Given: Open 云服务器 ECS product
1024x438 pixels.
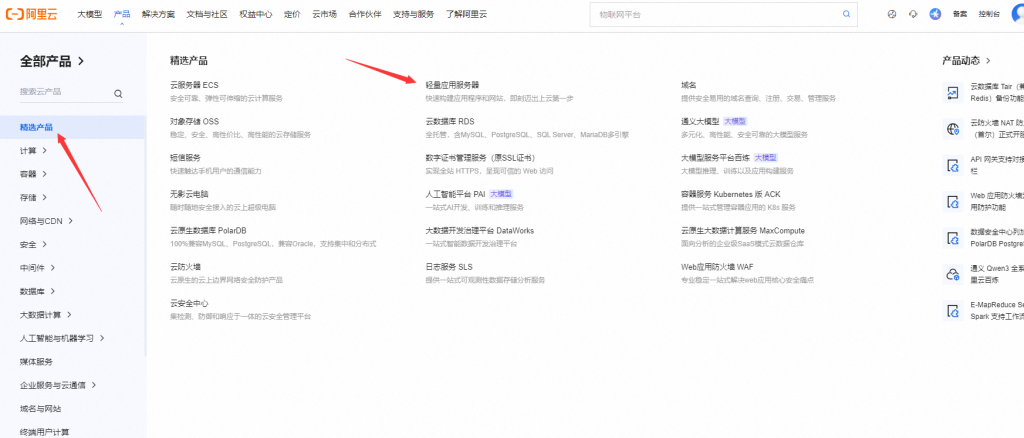Looking at the screenshot, I should tap(194, 85).
